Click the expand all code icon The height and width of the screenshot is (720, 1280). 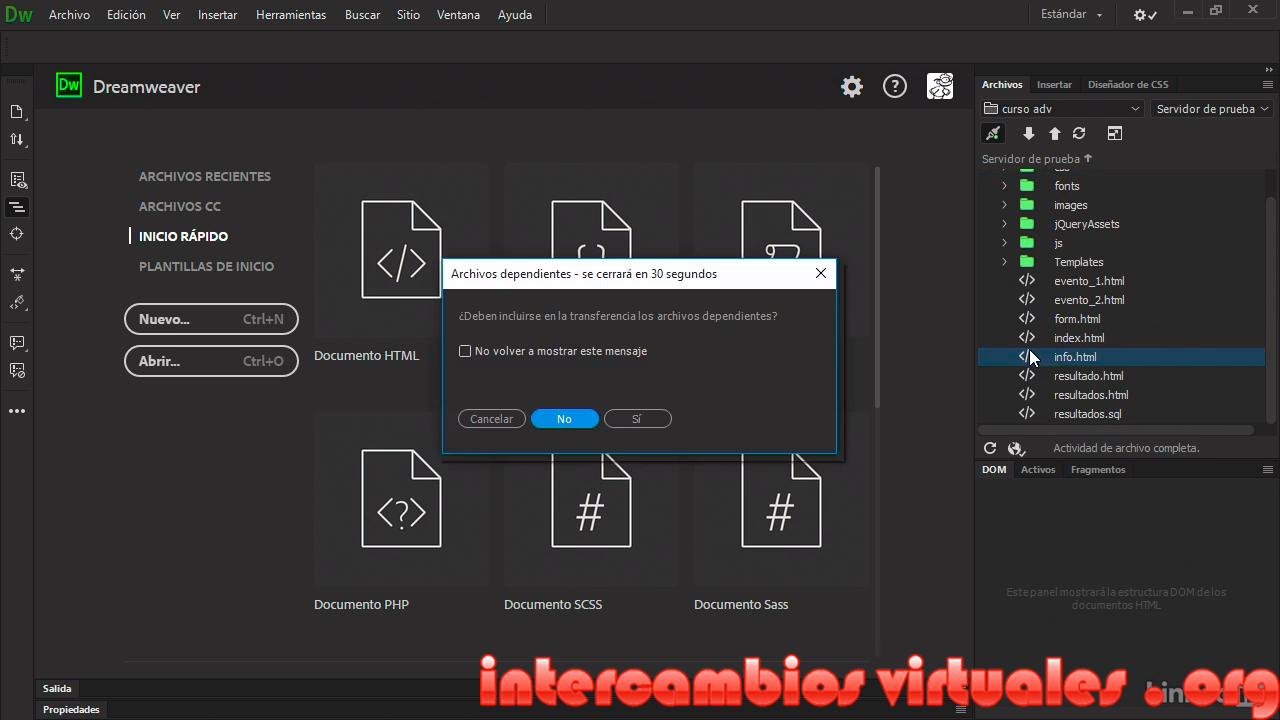[x=17, y=273]
